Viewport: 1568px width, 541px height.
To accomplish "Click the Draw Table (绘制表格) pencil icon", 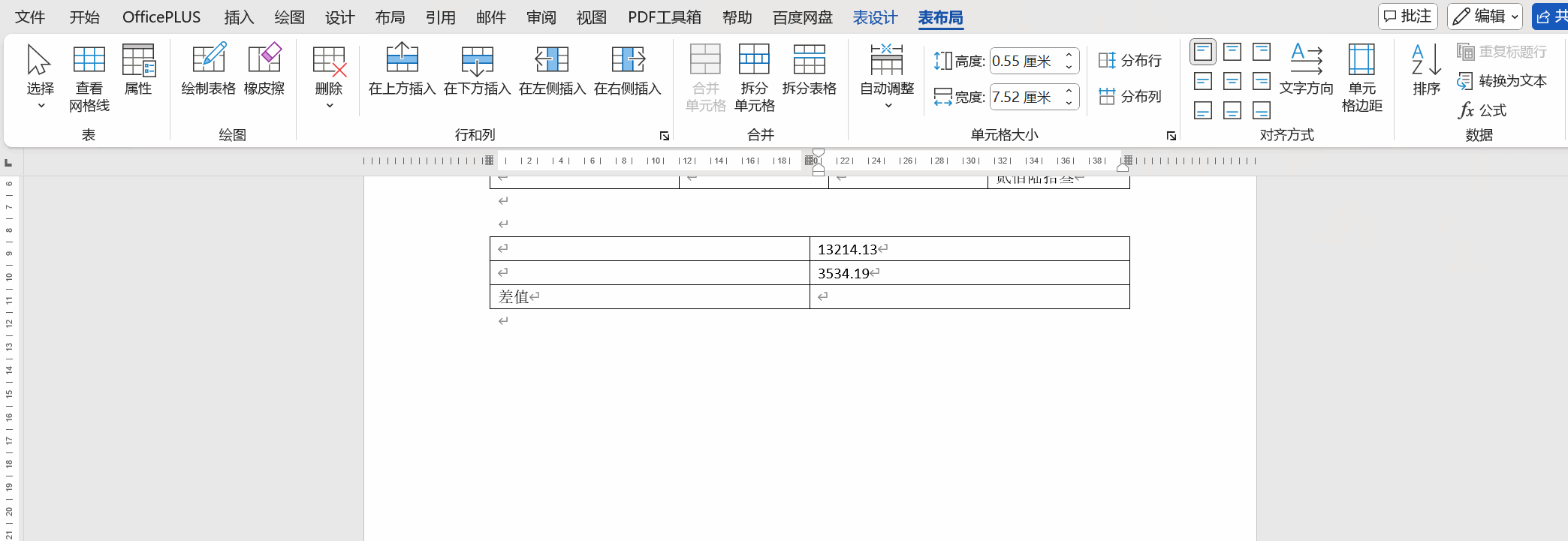I will tap(208, 59).
